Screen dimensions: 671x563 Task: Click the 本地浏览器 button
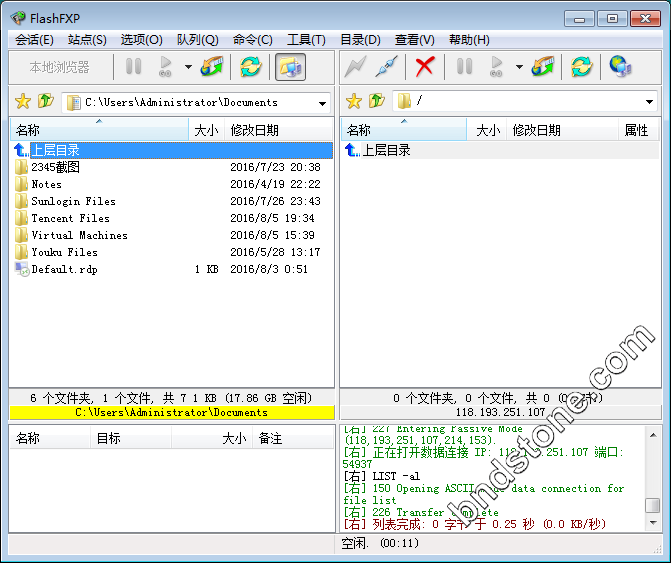coord(59,67)
